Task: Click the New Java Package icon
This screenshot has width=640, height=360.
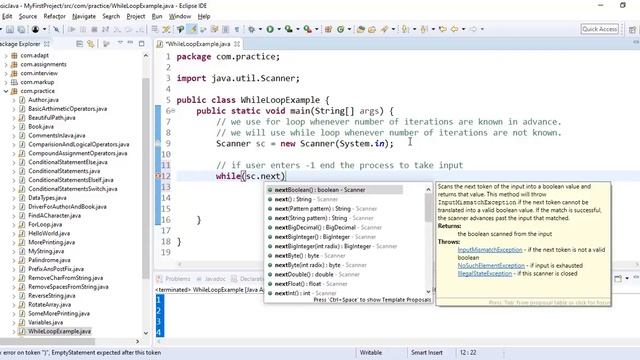Action: (x=329, y=29)
